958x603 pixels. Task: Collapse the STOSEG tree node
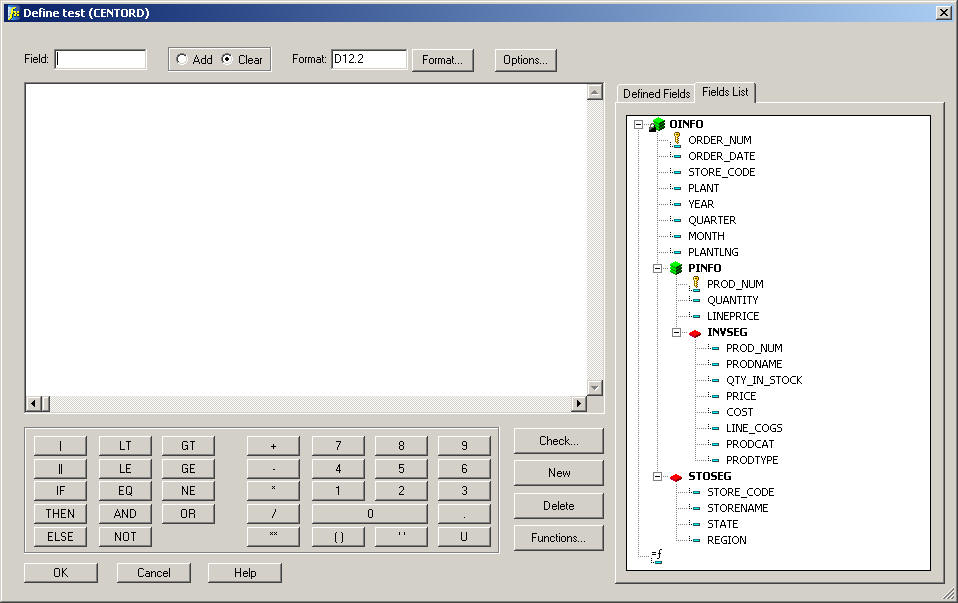pyautogui.click(x=657, y=476)
